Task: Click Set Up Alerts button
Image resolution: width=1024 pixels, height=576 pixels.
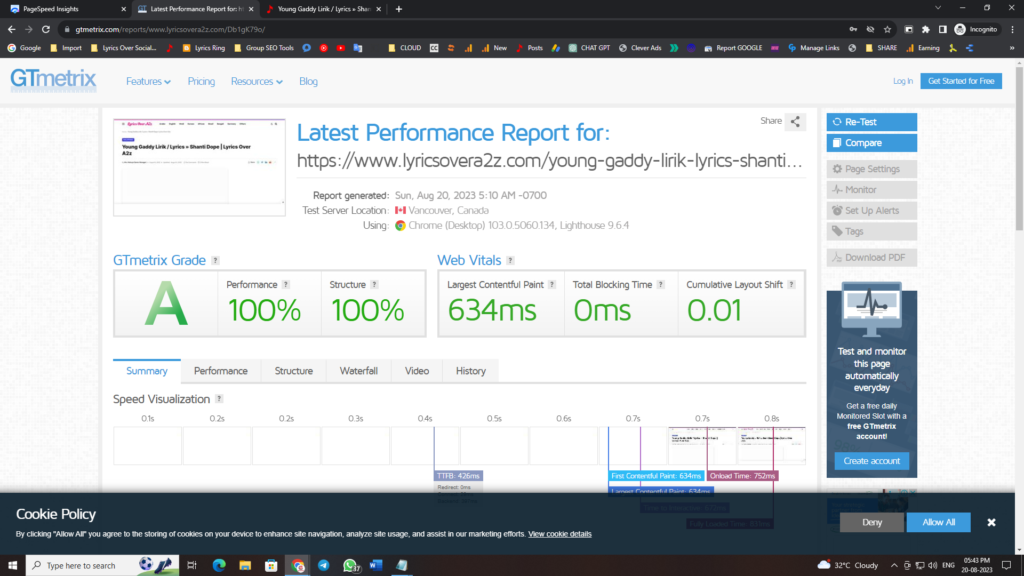Action: tap(872, 211)
